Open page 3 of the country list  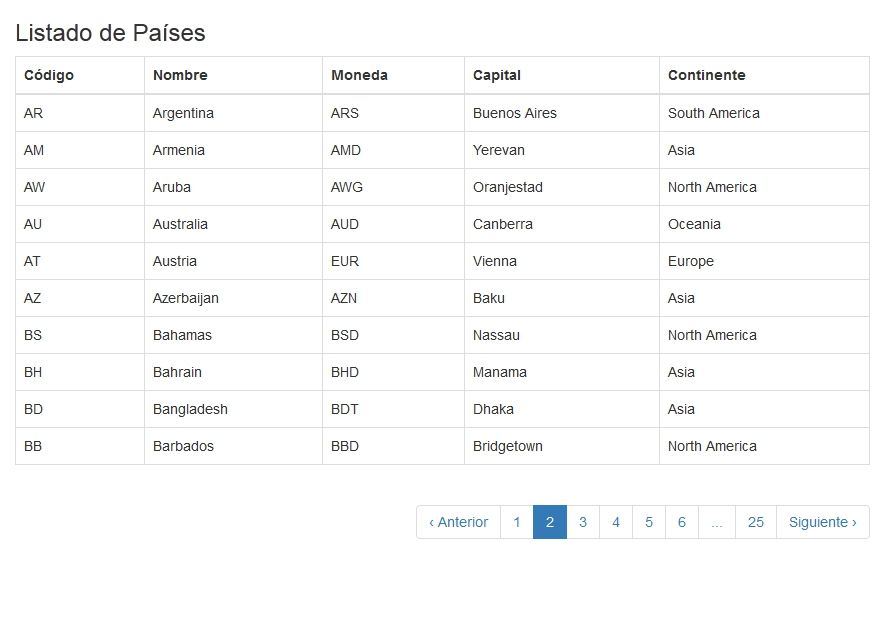coord(583,522)
